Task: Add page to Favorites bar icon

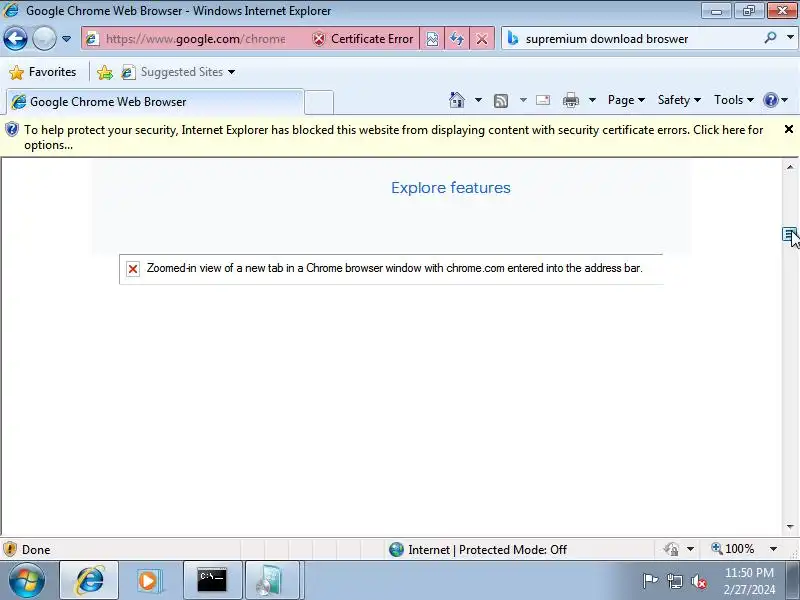Action: [x=105, y=72]
